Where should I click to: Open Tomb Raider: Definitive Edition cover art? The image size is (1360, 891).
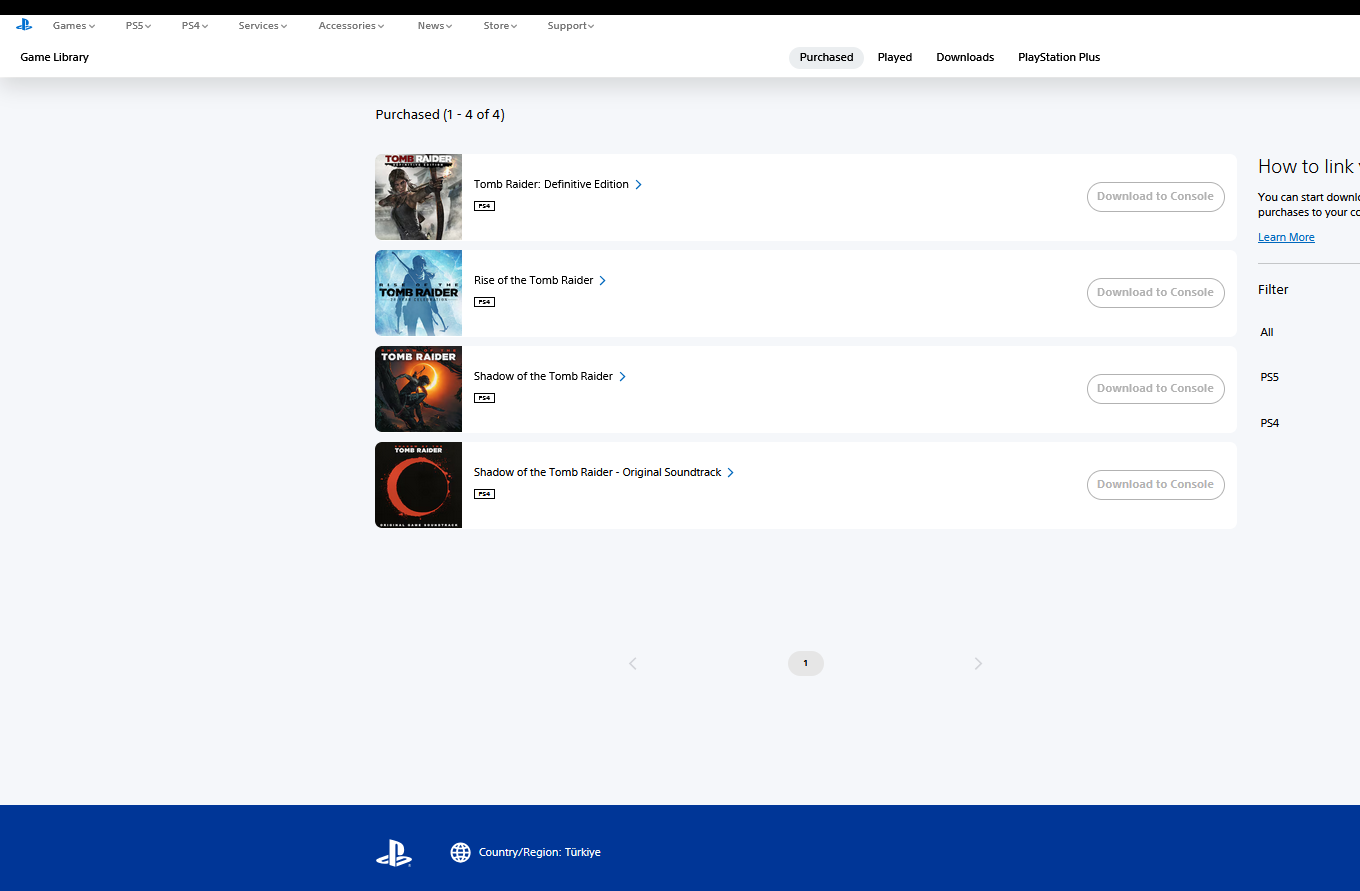click(418, 197)
